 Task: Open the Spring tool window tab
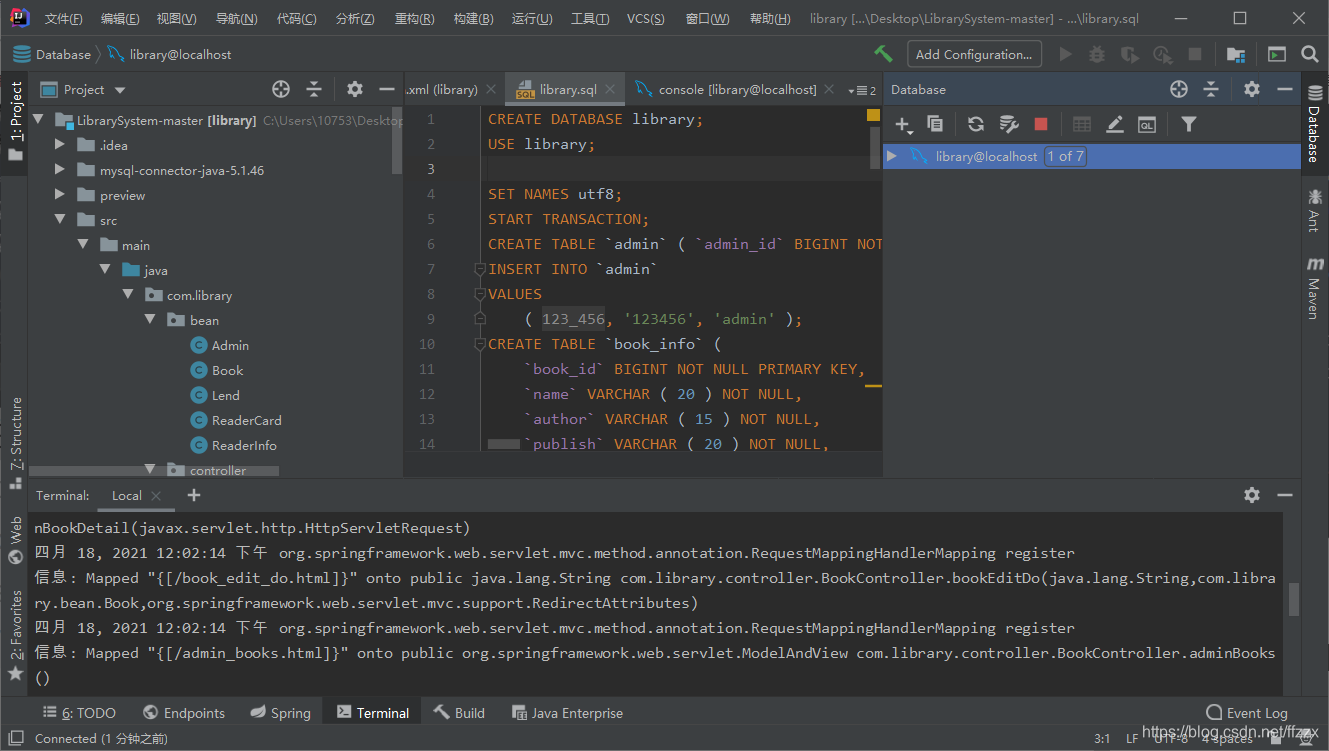(x=279, y=713)
